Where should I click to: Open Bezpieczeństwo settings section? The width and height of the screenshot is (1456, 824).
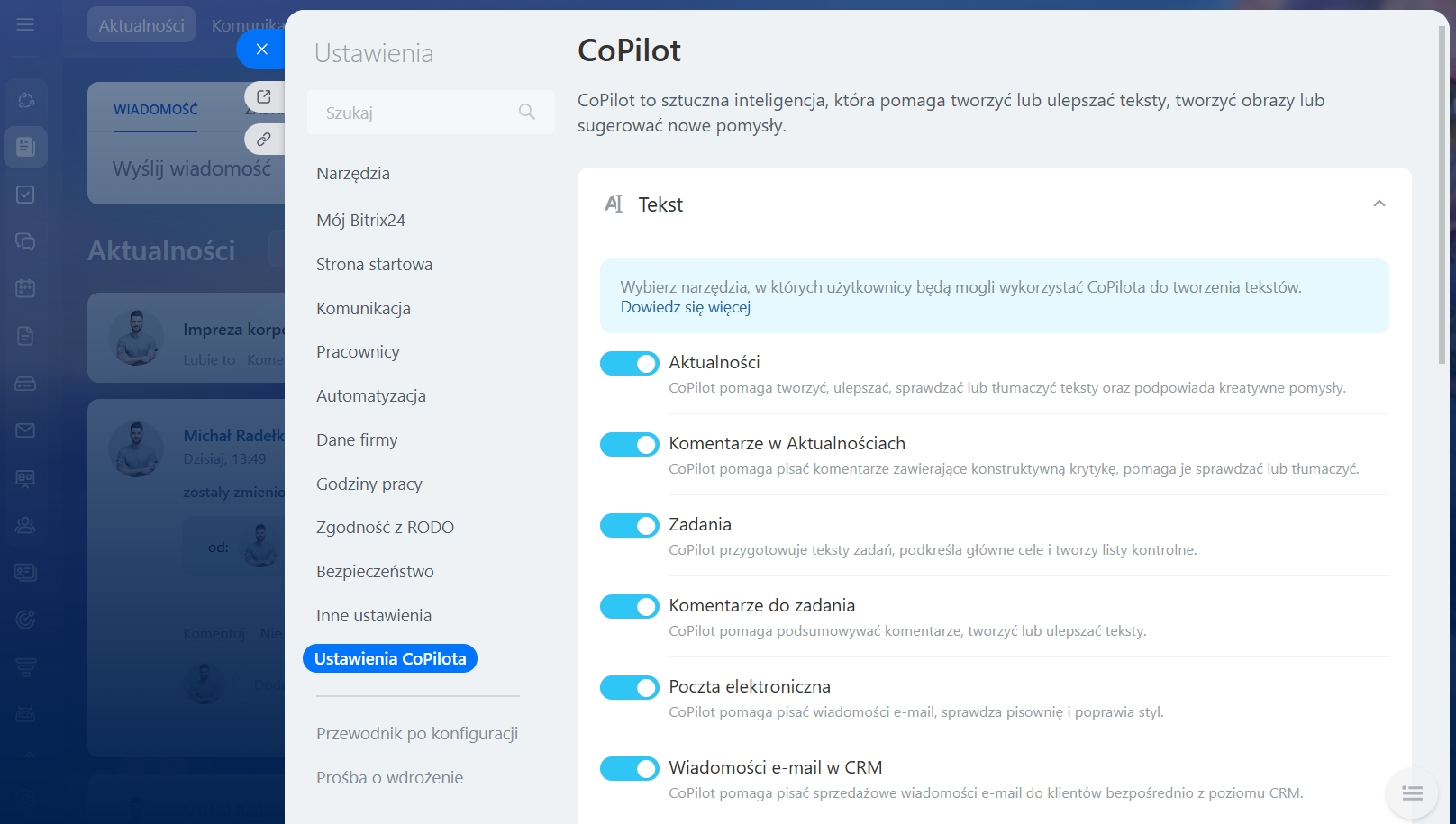pos(375,571)
